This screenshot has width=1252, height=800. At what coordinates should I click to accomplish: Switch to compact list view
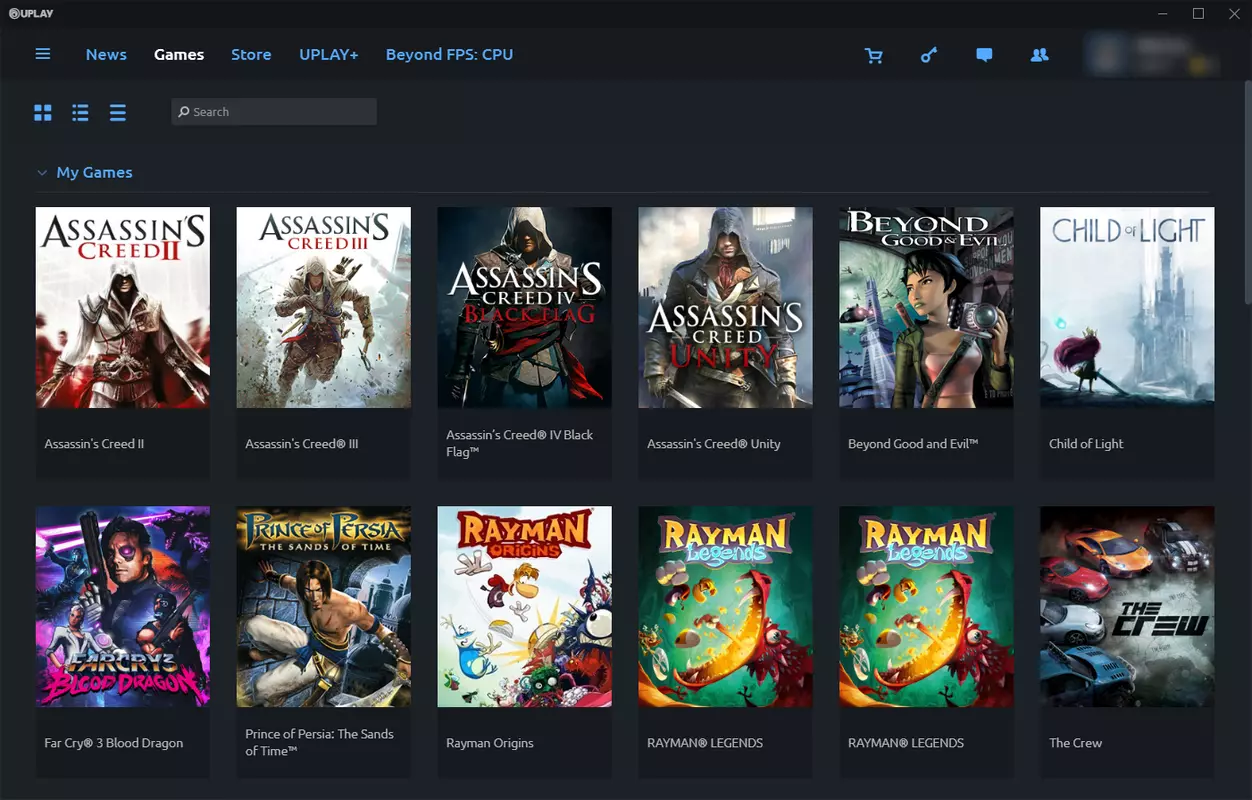[118, 113]
